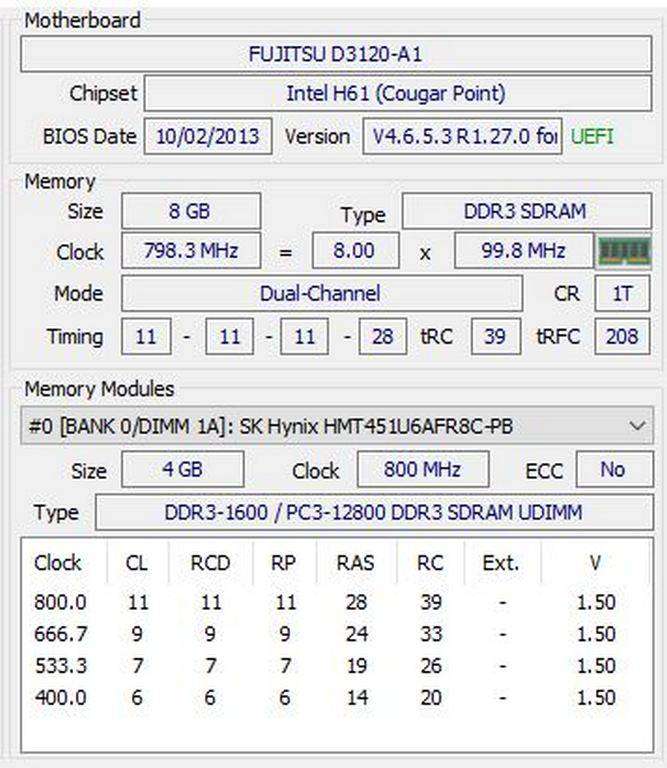This screenshot has width=667, height=768.
Task: Select the 400.0 clock row
Action: (325, 697)
